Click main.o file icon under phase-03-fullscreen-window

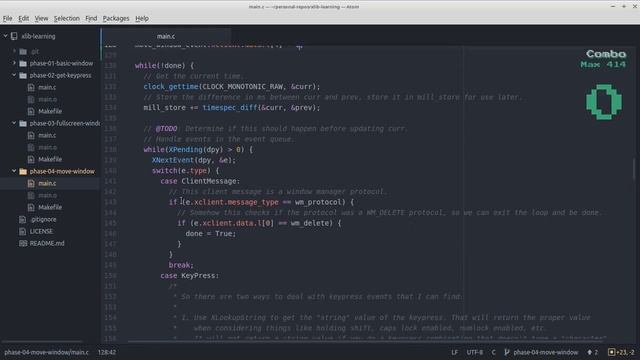pyautogui.click(x=31, y=147)
